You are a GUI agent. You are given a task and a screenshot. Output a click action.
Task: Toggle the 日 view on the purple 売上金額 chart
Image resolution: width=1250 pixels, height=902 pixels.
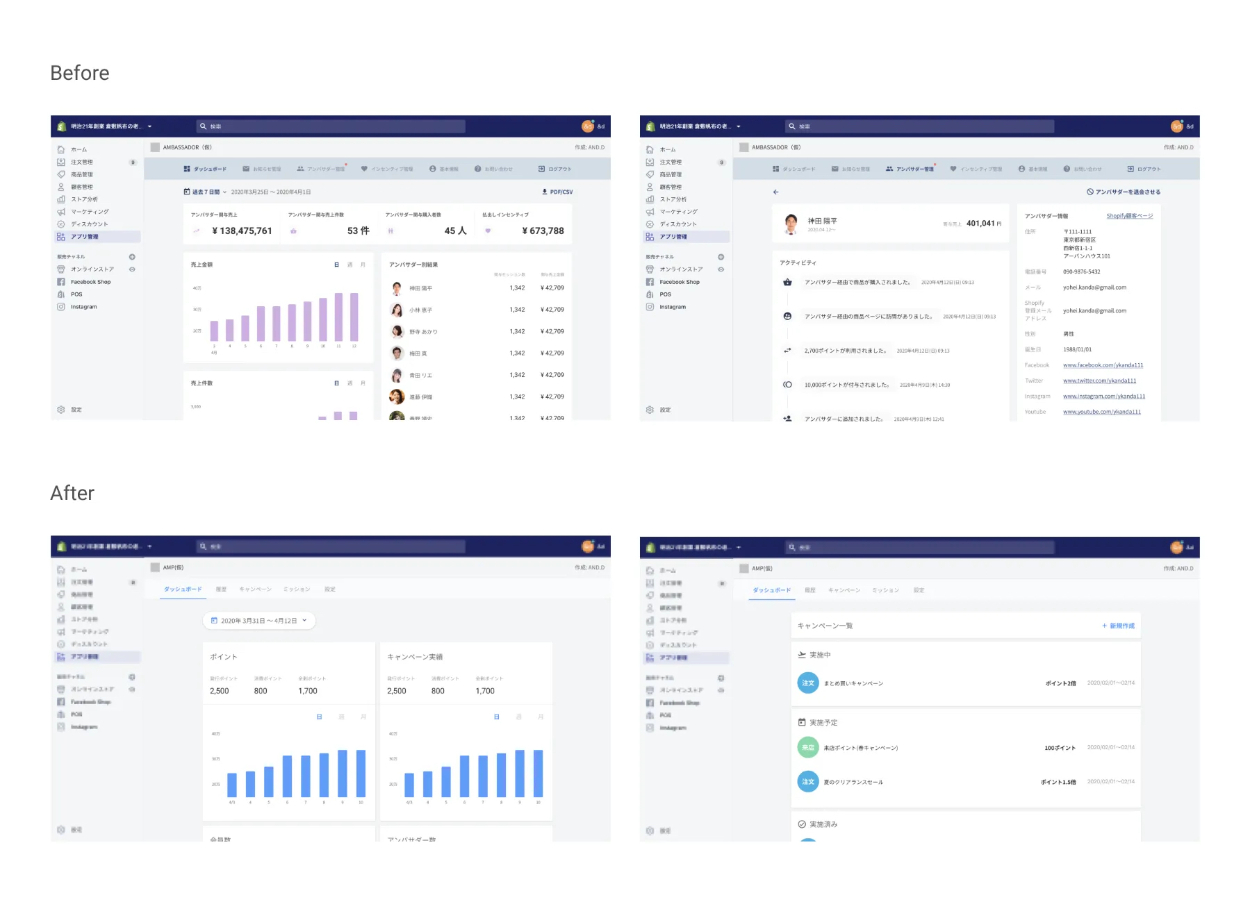click(336, 265)
